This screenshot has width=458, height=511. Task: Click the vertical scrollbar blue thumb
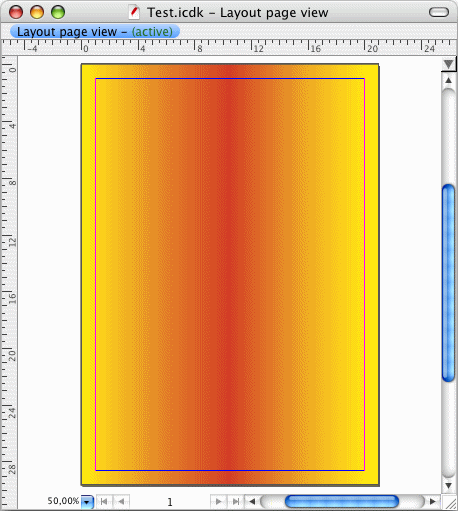tap(449, 283)
